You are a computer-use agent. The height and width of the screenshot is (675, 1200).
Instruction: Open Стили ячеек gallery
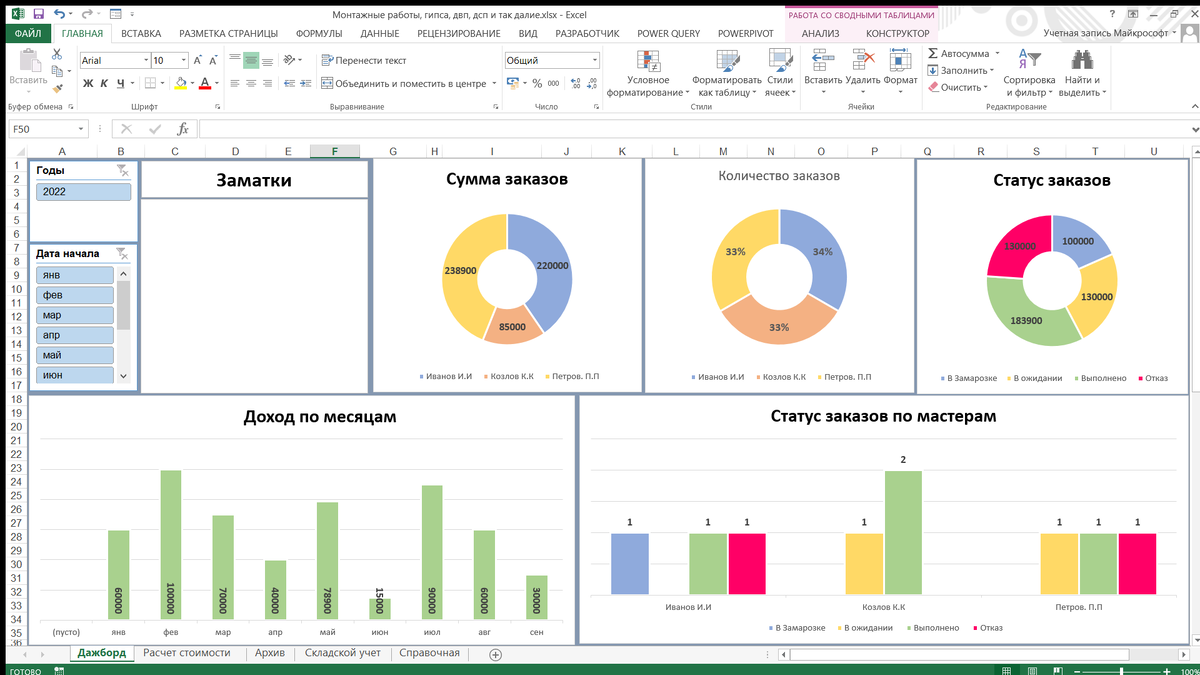click(x=779, y=72)
